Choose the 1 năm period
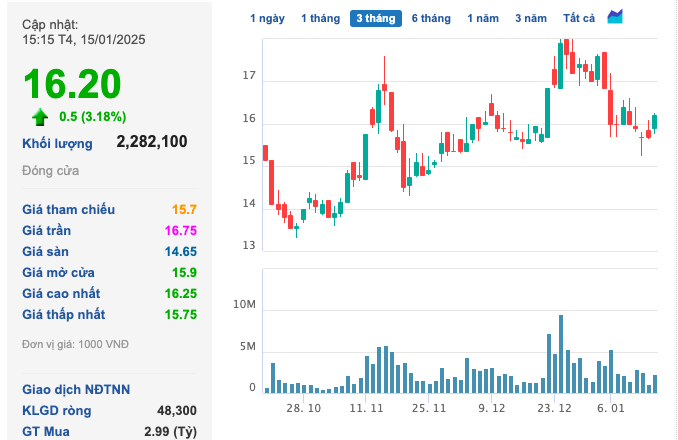 click(x=483, y=18)
